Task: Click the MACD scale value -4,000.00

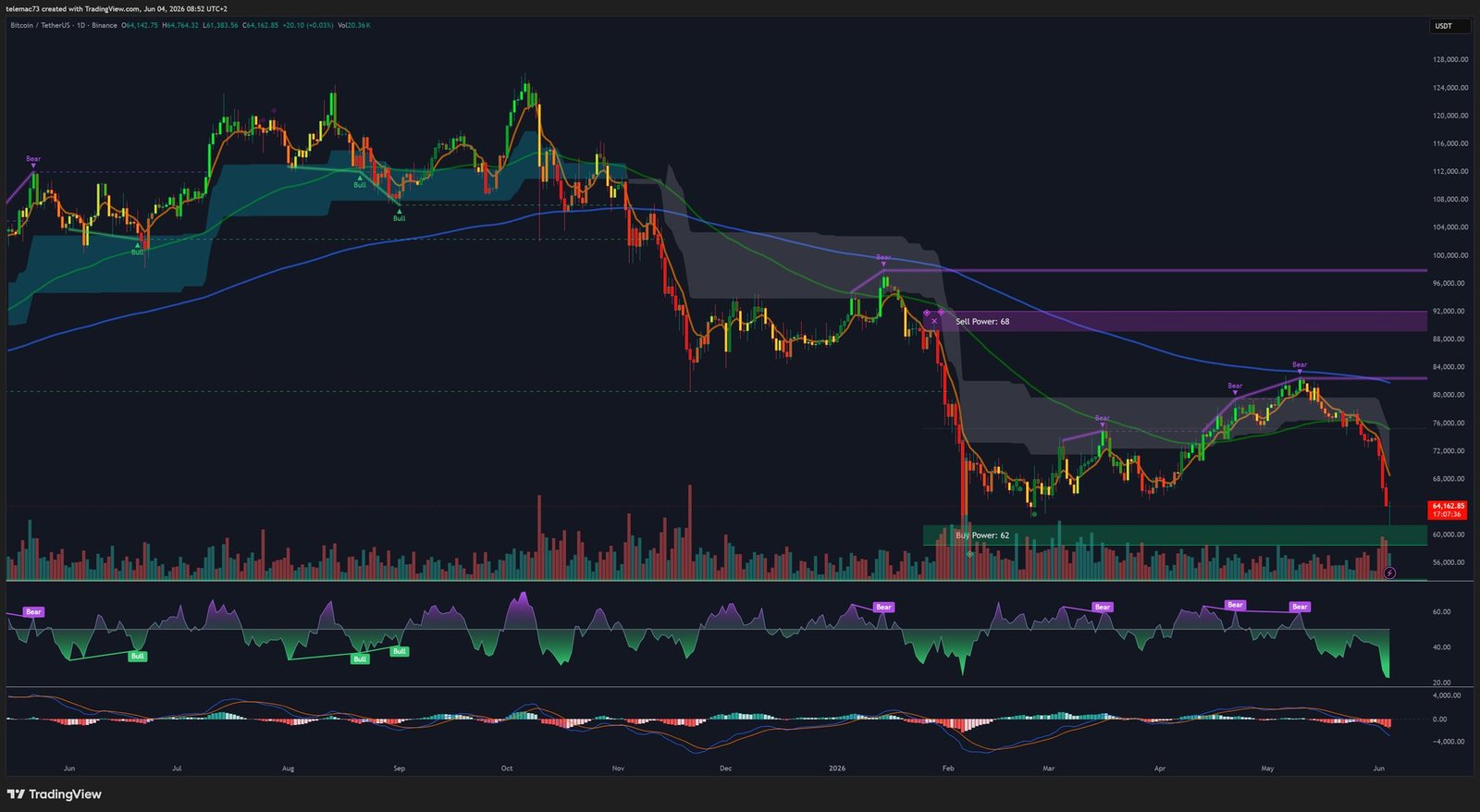Action: 1448,742
